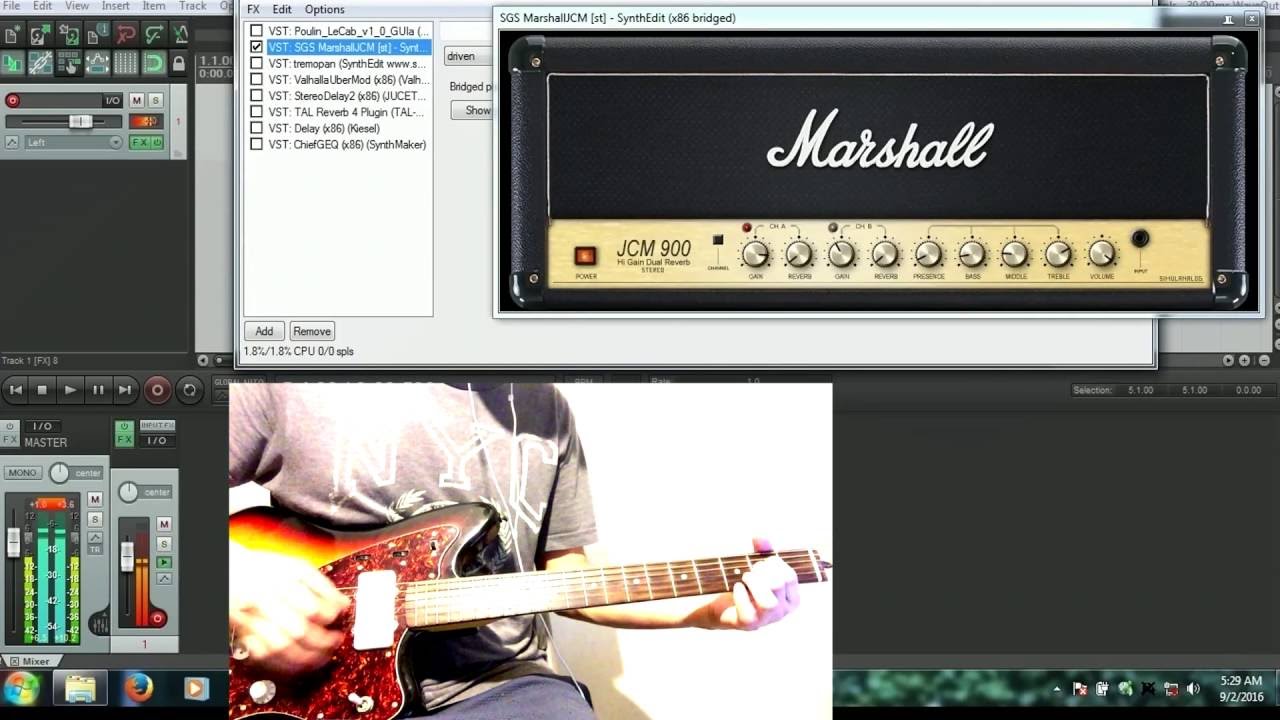The height and width of the screenshot is (720, 1280).
Task: Enable ChiefGEQ plugin checkbox
Action: pyautogui.click(x=257, y=144)
